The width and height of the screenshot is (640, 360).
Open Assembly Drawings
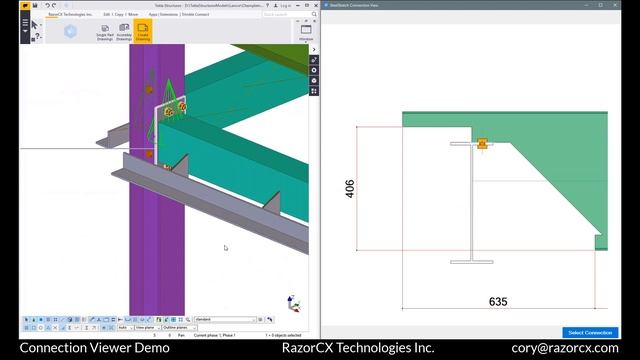coord(124,32)
